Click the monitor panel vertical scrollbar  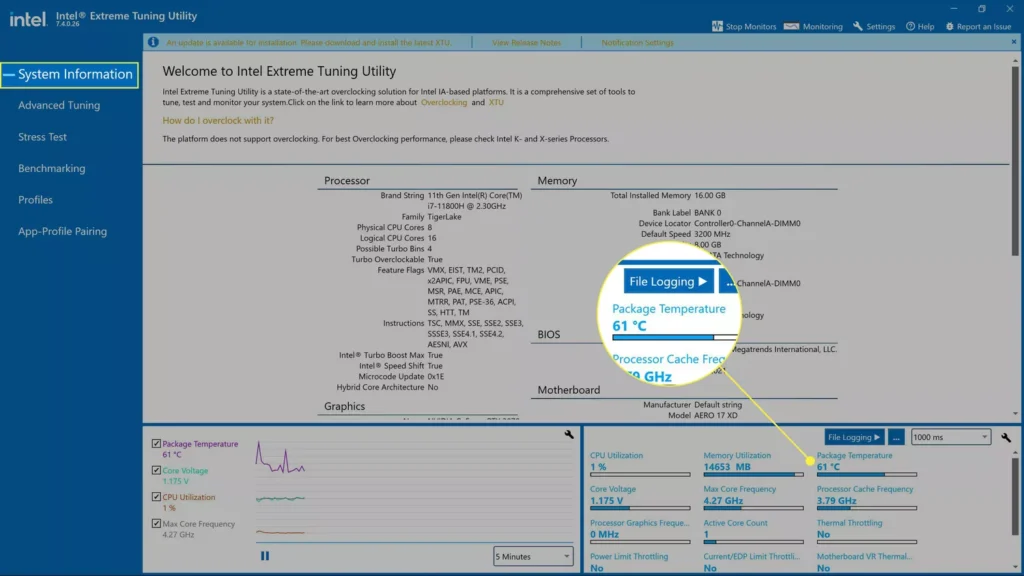click(x=1015, y=496)
